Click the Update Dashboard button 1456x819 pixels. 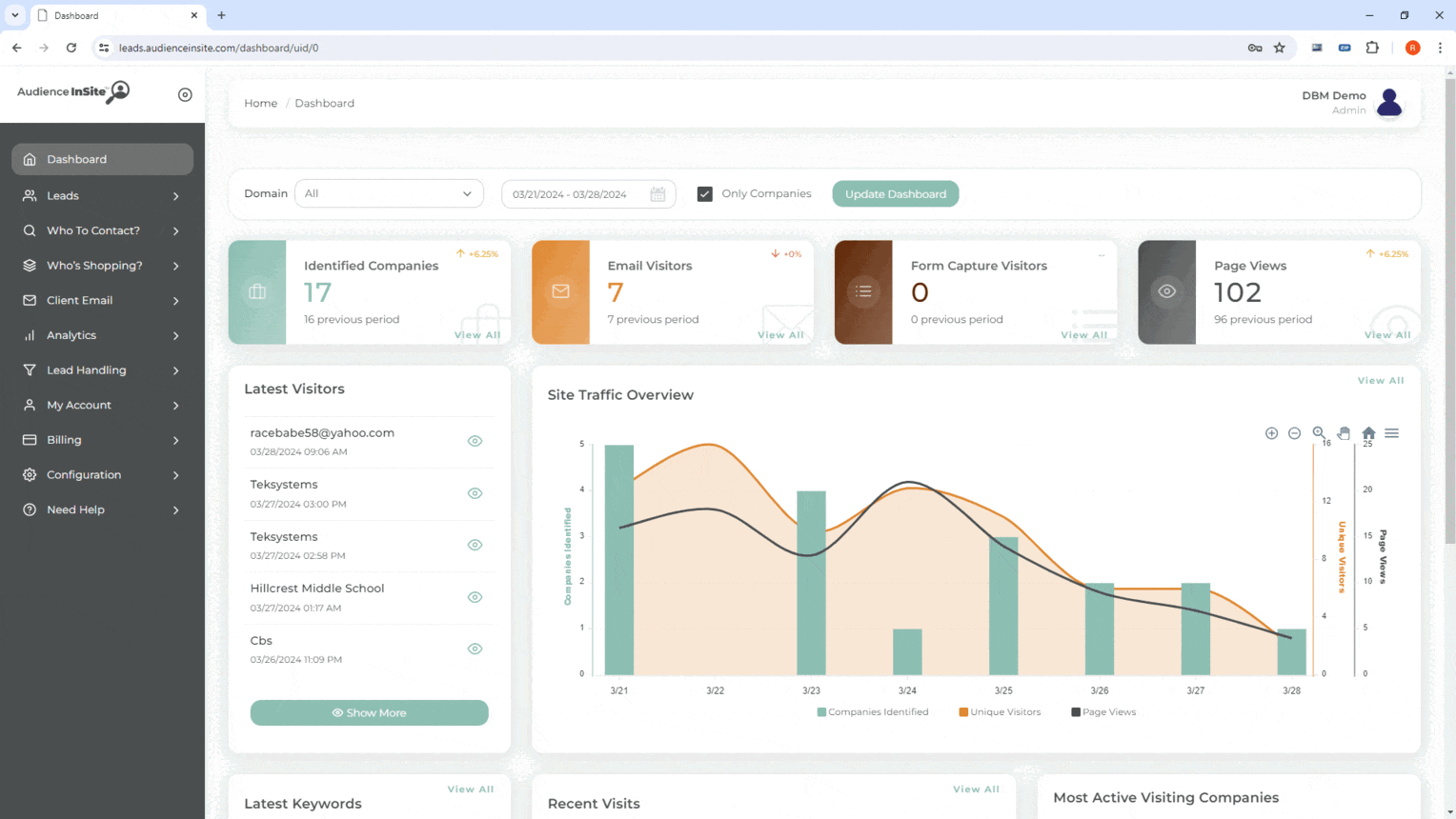coord(895,194)
